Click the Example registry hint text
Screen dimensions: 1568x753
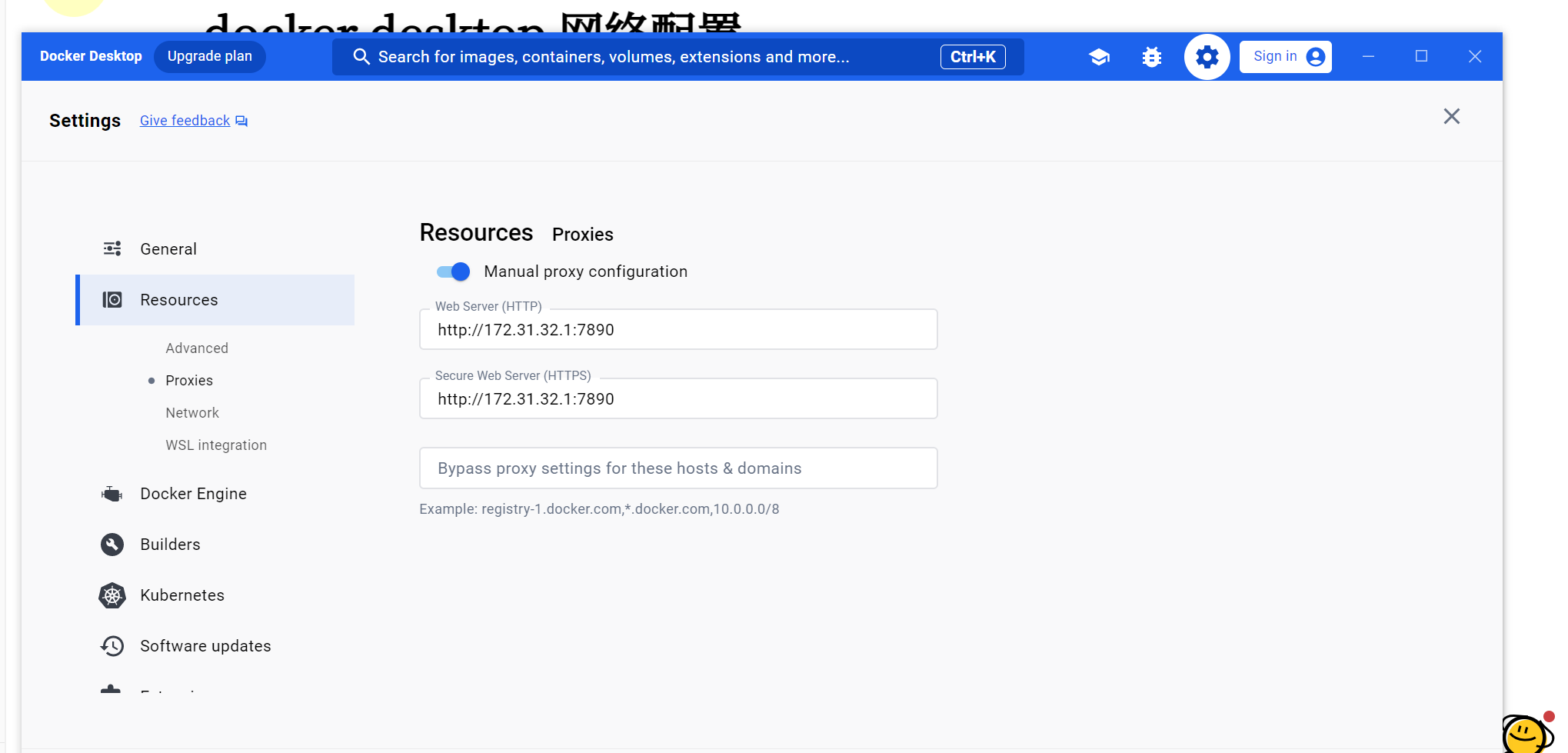click(599, 509)
